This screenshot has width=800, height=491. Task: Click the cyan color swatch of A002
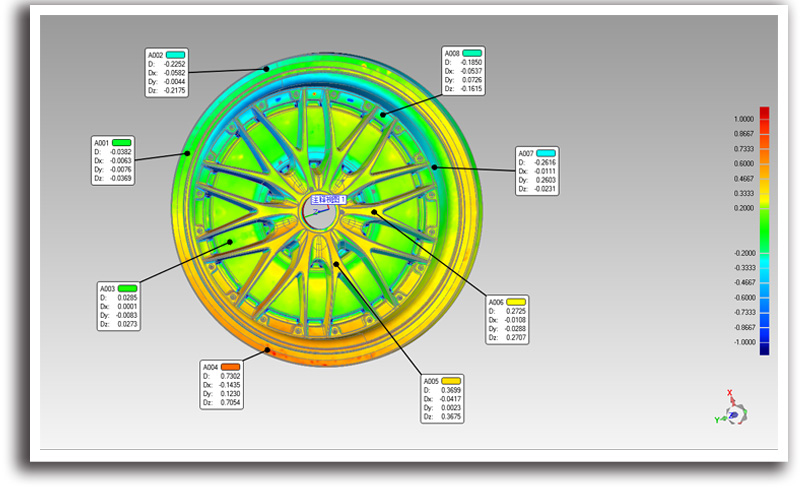click(176, 54)
